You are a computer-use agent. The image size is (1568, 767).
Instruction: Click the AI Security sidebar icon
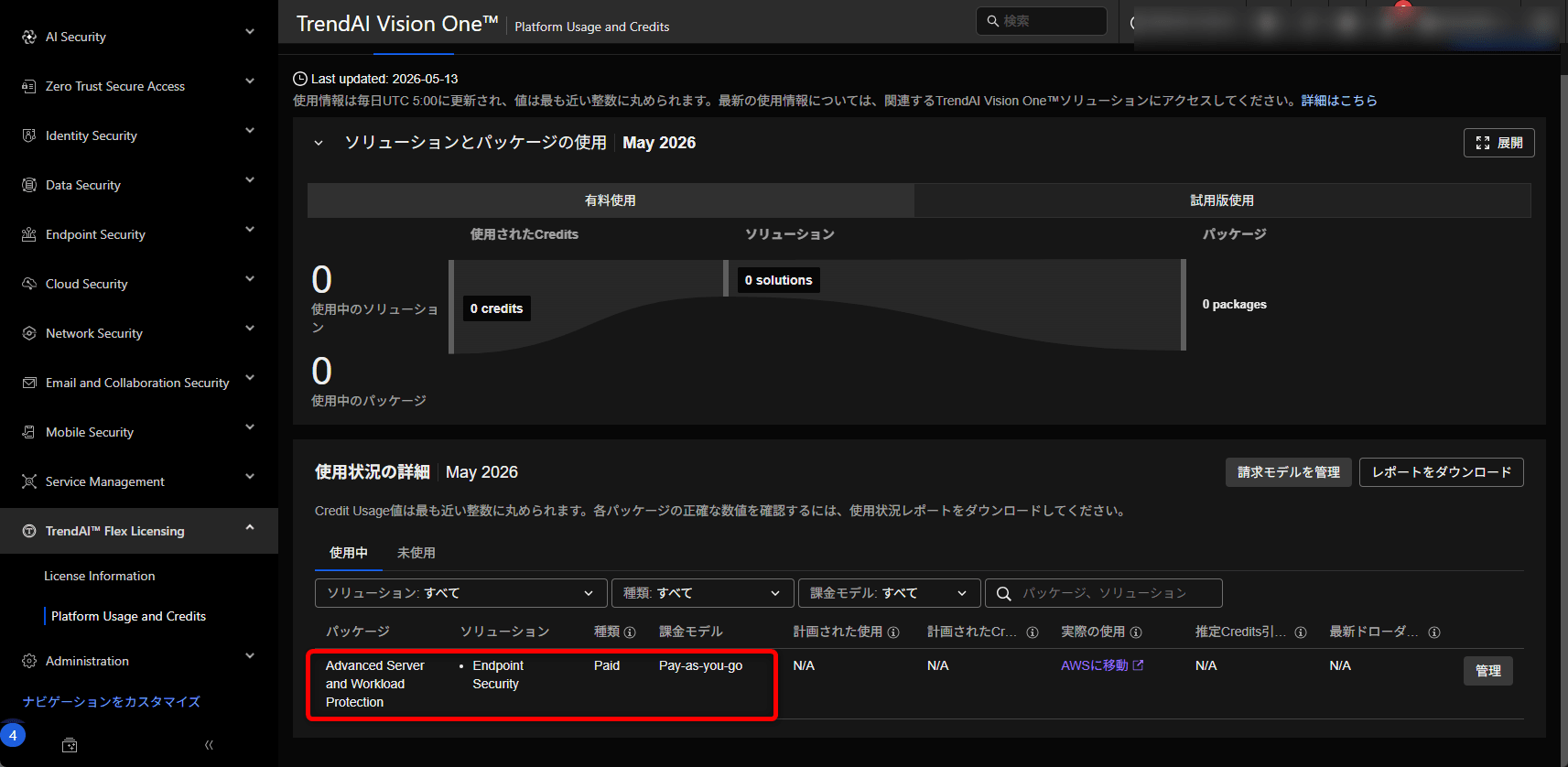[x=29, y=37]
